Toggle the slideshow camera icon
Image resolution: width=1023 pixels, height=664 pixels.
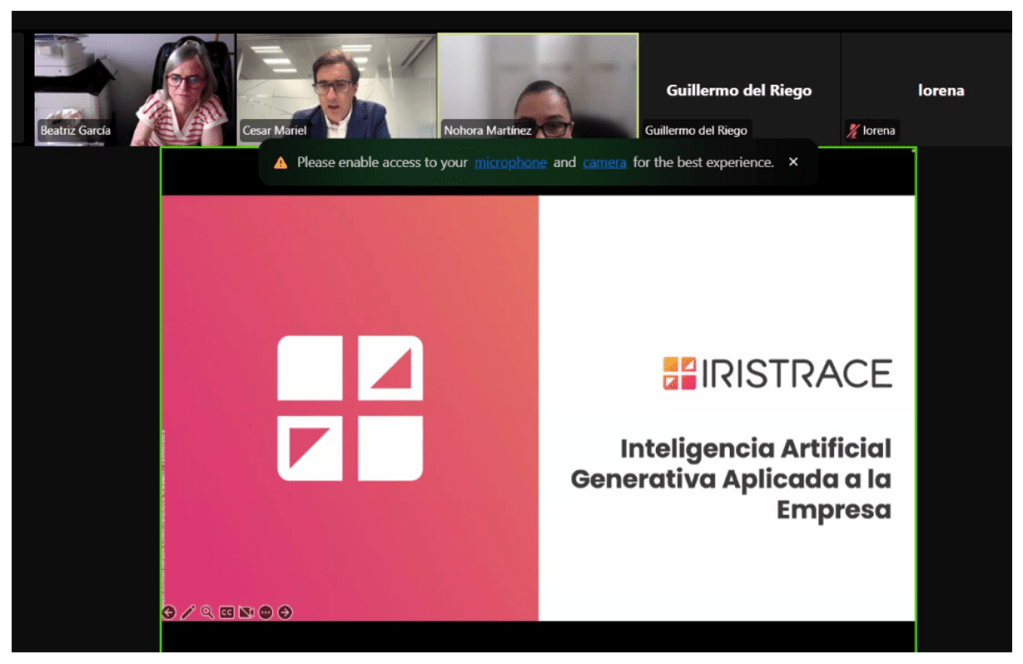pyautogui.click(x=246, y=612)
